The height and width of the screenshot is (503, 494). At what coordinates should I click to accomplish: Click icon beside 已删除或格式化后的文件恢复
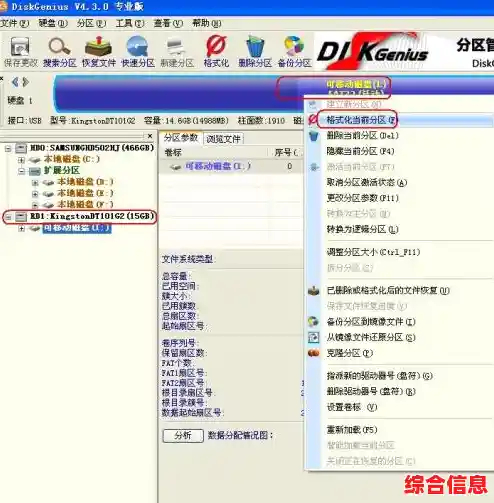pyautogui.click(x=314, y=291)
